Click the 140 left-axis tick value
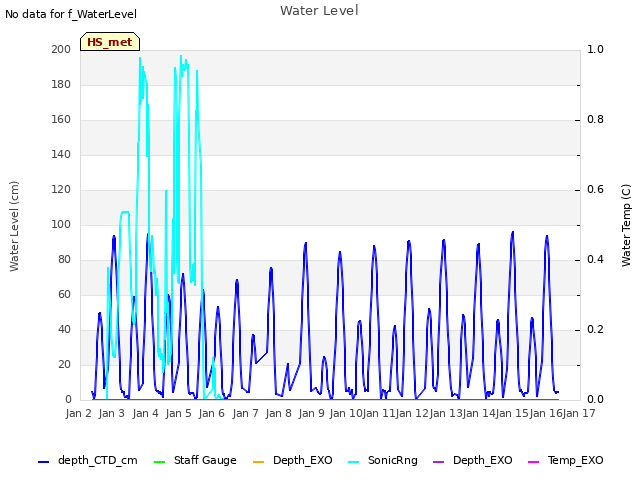640x480 pixels. click(61, 155)
